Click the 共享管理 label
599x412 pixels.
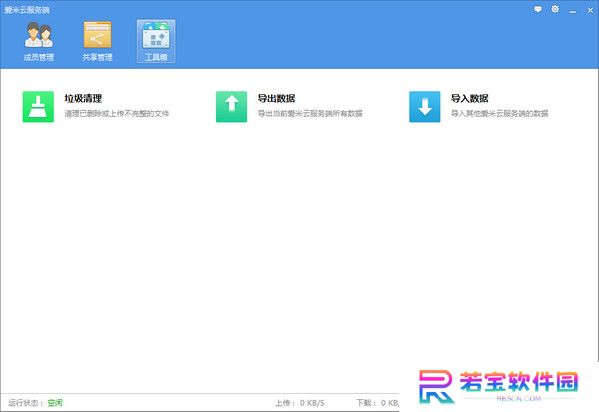97,57
